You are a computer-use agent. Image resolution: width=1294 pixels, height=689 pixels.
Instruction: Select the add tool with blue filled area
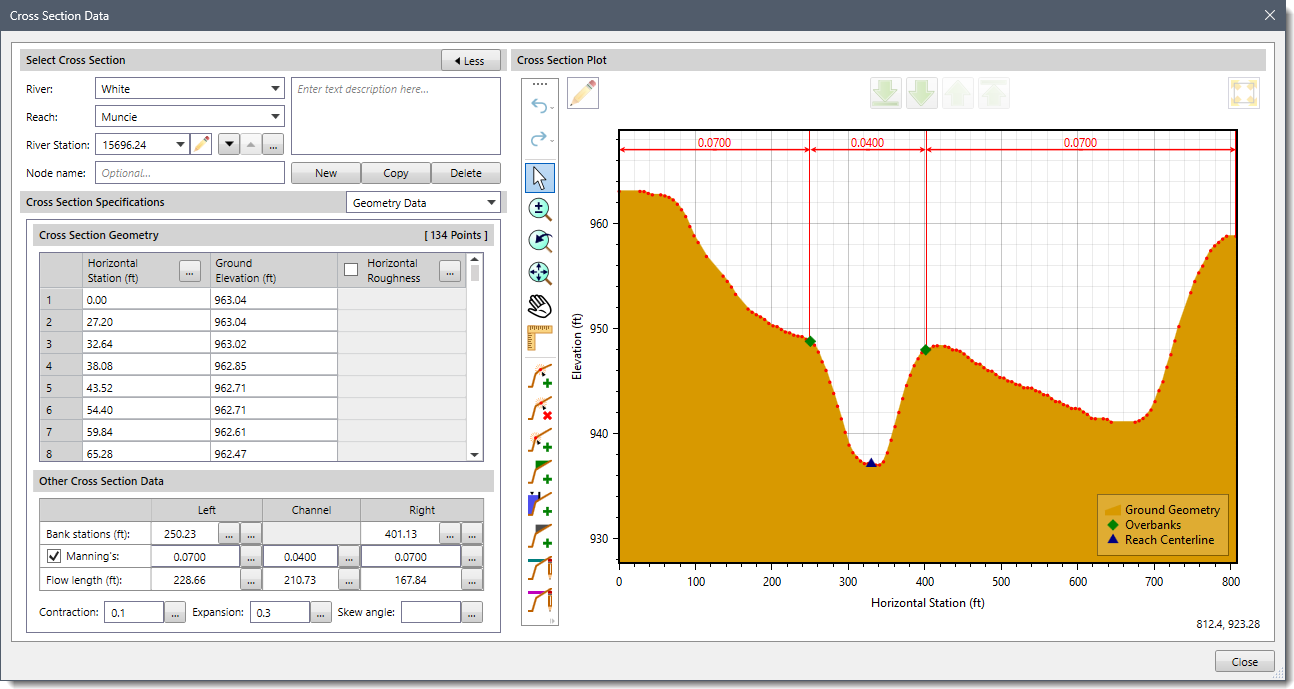click(540, 504)
